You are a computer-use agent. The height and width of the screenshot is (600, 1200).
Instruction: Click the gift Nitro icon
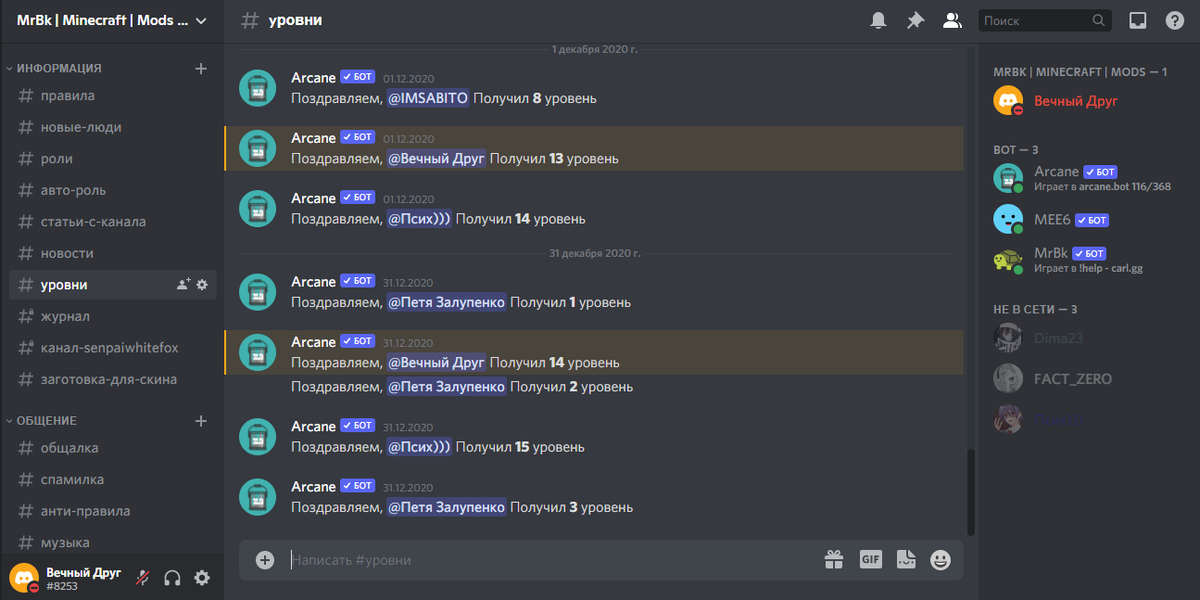tap(834, 560)
